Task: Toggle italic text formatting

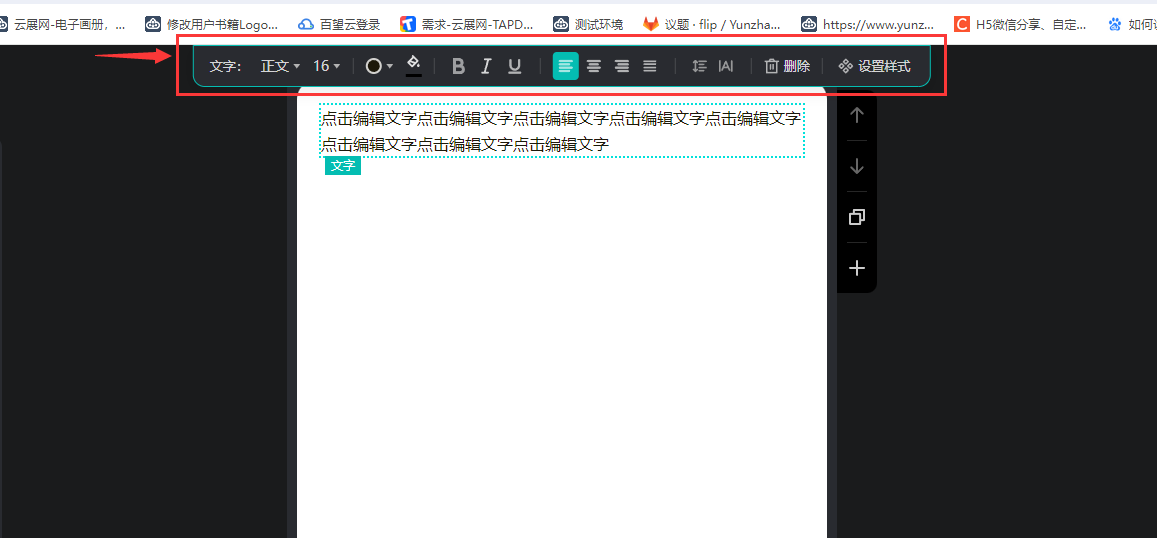Action: point(486,66)
